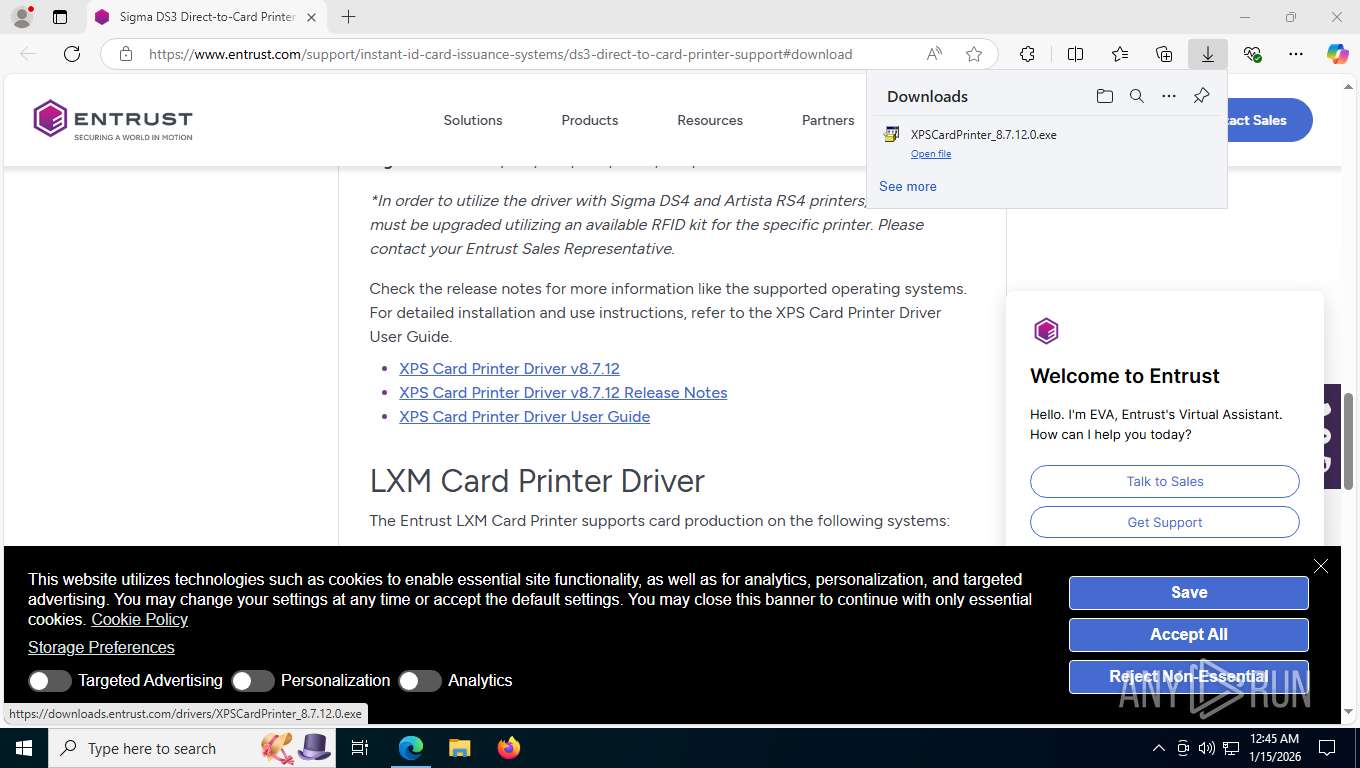Launch Firefox from the taskbar

click(509, 748)
